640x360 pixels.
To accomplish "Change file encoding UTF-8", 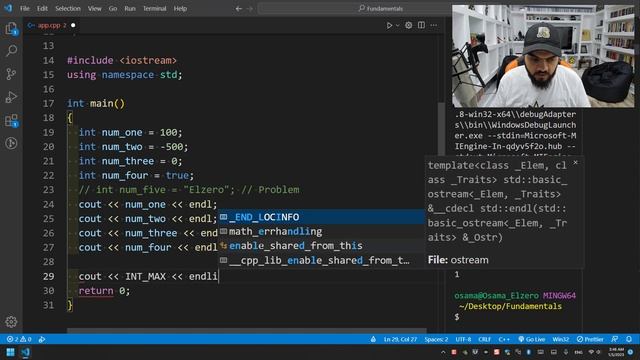I will click(x=463, y=339).
